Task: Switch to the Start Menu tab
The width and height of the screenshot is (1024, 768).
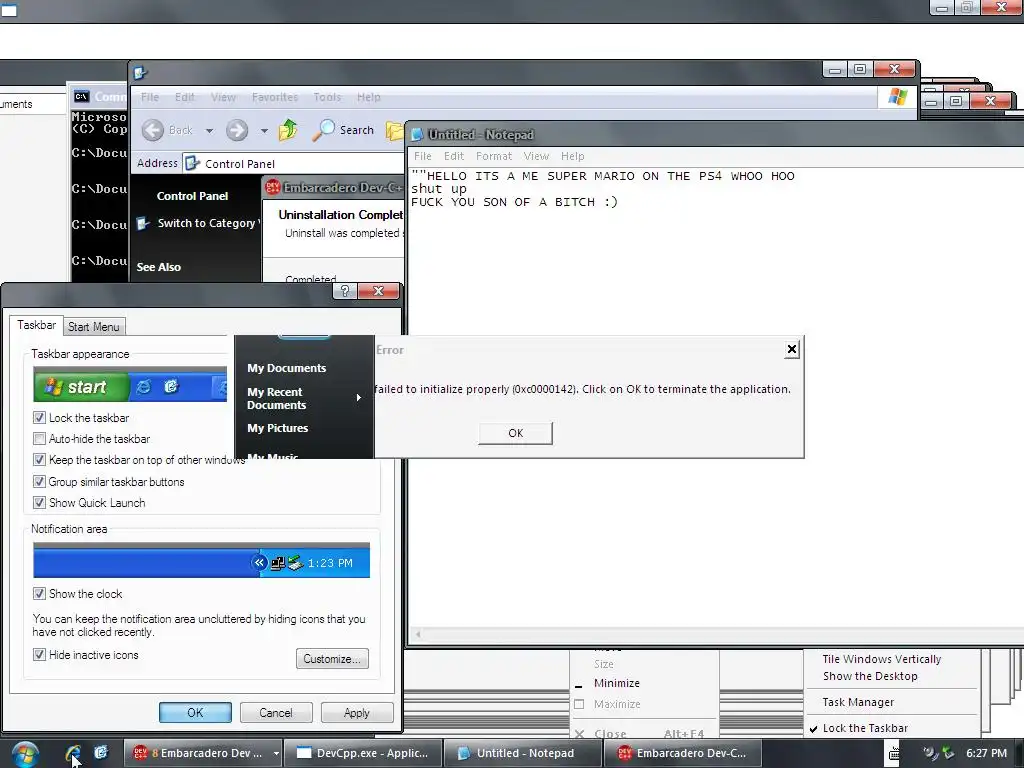Action: tap(93, 327)
